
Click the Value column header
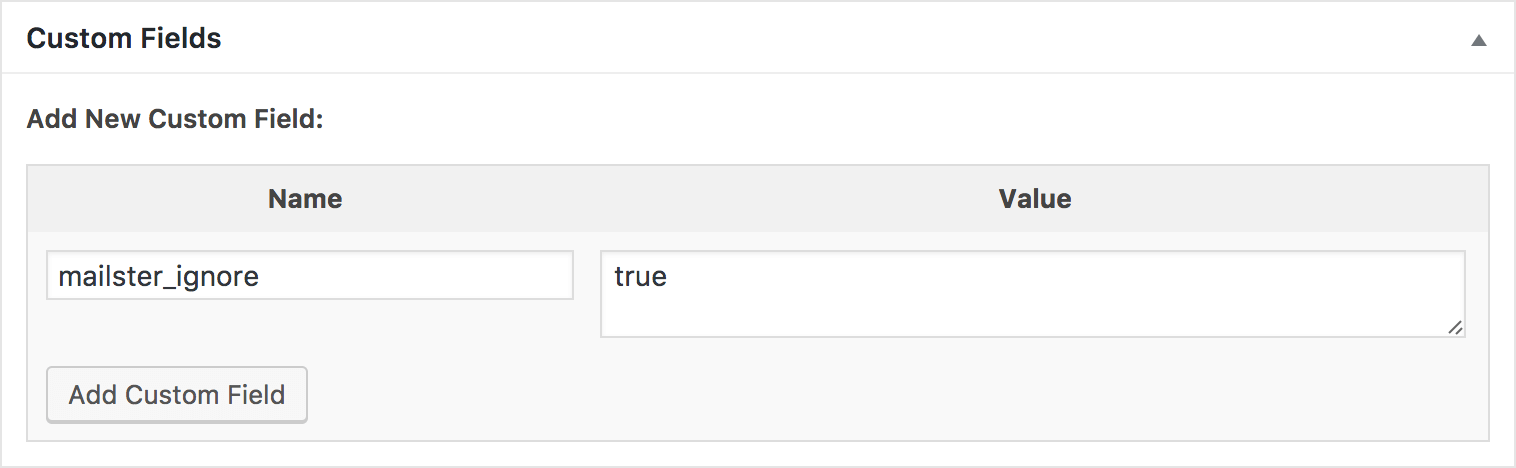[1034, 199]
